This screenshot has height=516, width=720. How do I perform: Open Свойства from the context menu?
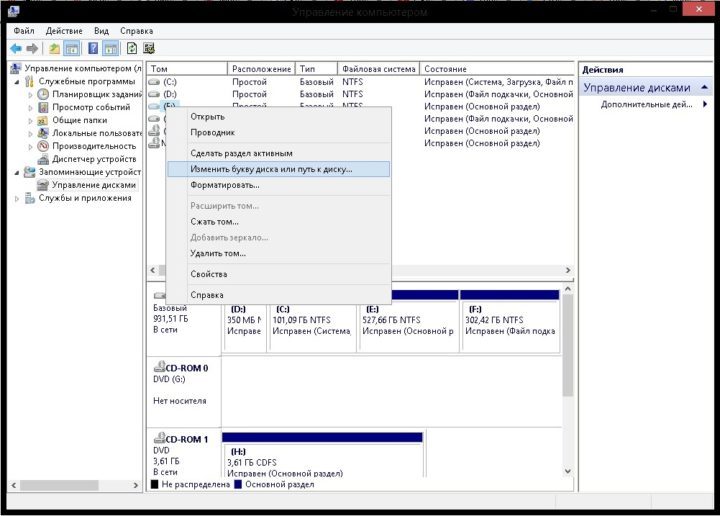(279, 274)
